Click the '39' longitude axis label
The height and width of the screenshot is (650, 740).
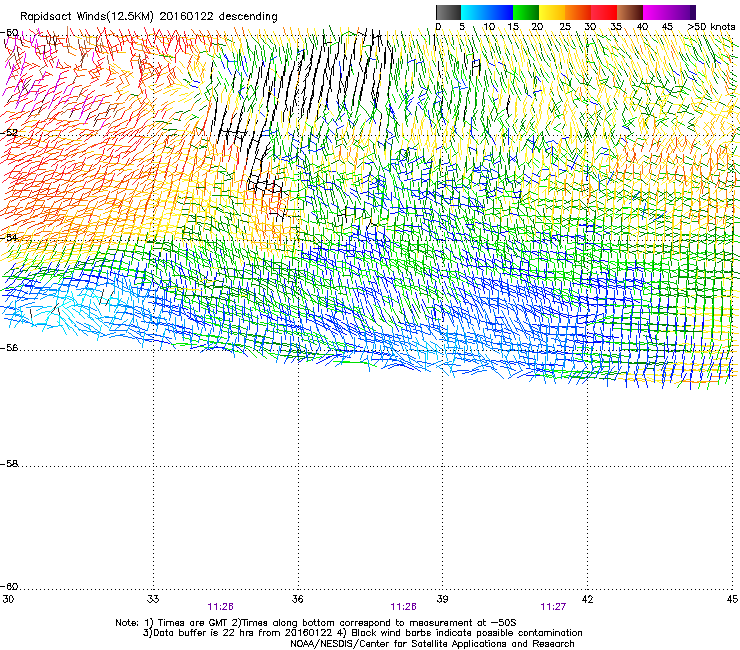(x=442, y=599)
